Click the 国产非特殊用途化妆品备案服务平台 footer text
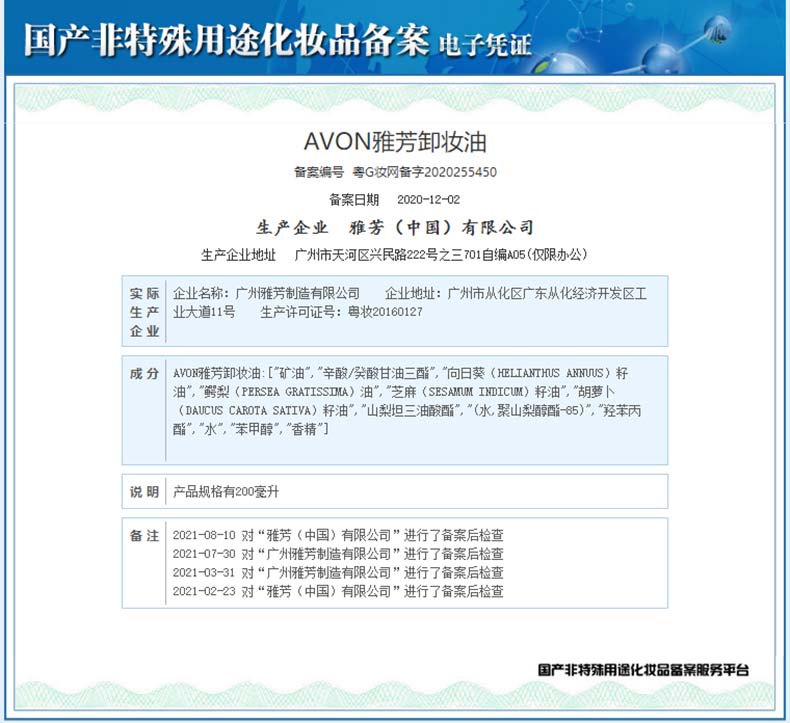790x723 pixels. [642, 670]
